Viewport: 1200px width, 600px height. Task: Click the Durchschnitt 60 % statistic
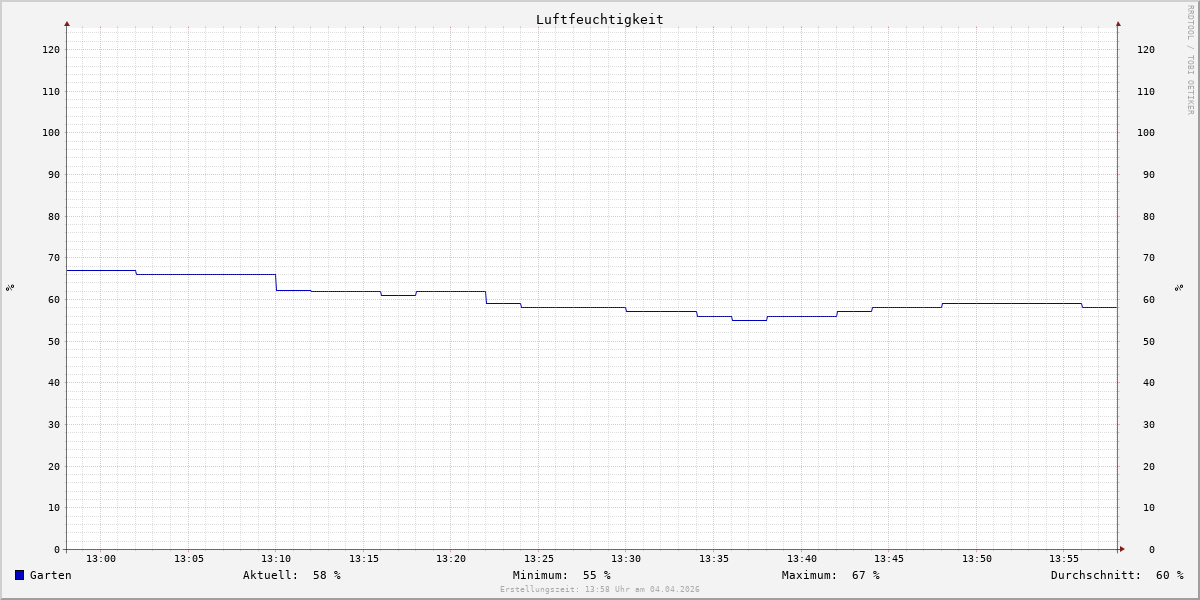pyautogui.click(x=1116, y=575)
